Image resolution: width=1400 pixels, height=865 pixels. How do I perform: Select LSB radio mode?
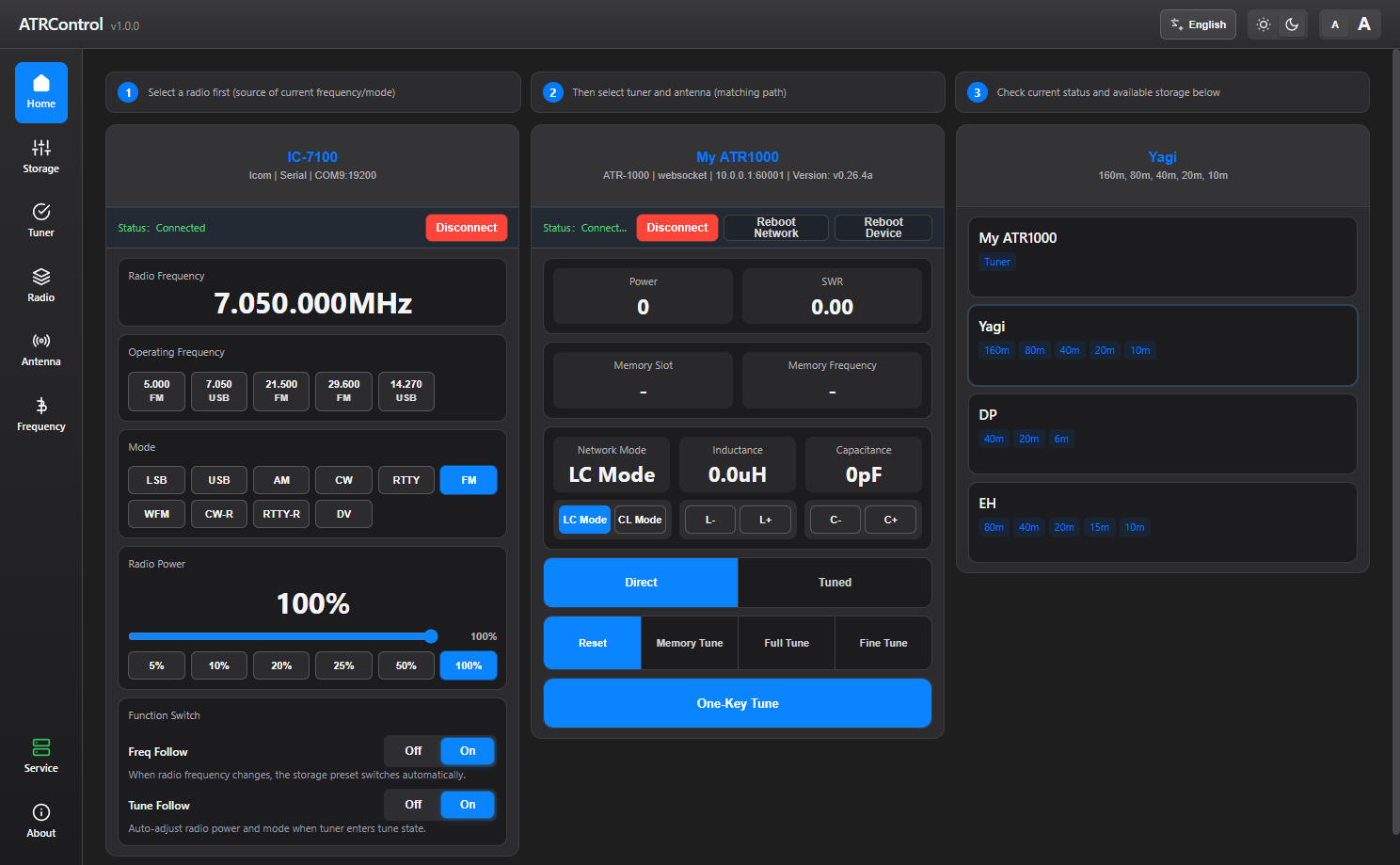[x=157, y=480]
